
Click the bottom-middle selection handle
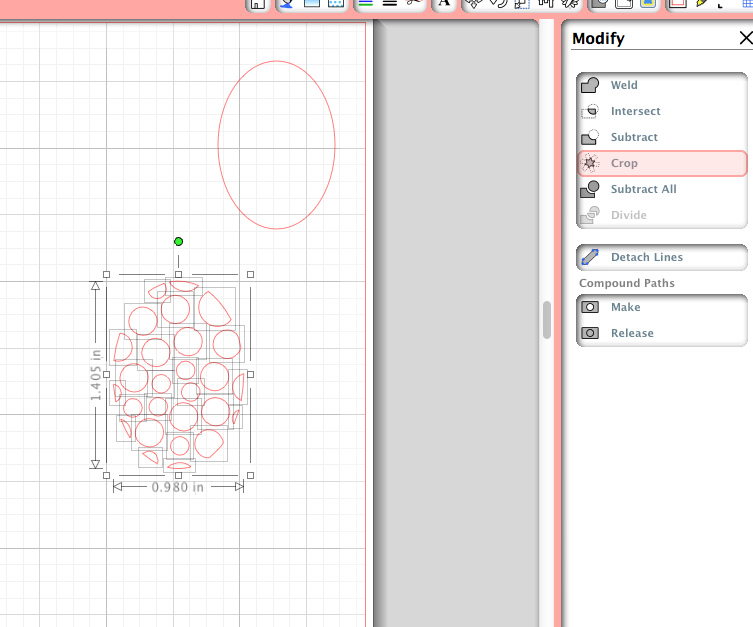[179, 475]
